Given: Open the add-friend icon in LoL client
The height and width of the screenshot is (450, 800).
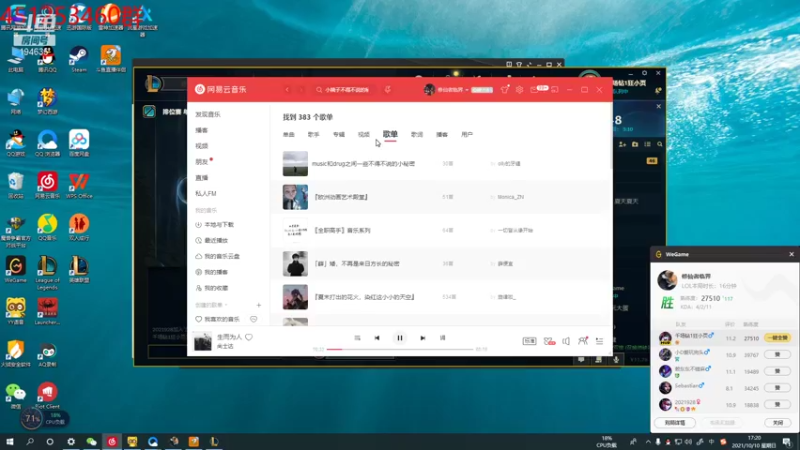Looking at the screenshot, I should [x=622, y=144].
